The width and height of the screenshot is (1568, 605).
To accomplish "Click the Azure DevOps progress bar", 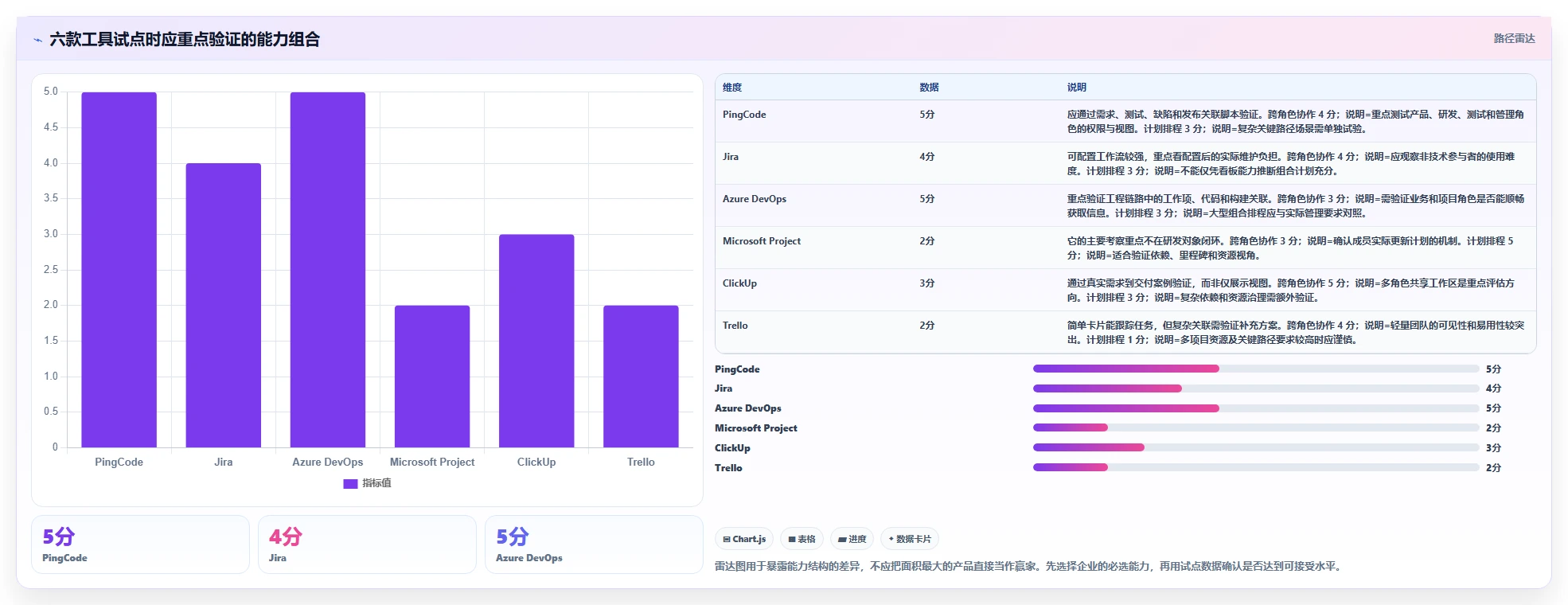I will coord(1256,408).
